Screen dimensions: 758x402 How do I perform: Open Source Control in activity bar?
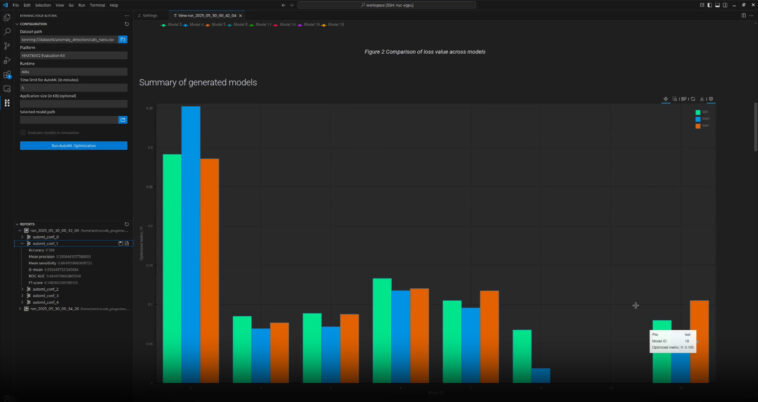point(7,45)
